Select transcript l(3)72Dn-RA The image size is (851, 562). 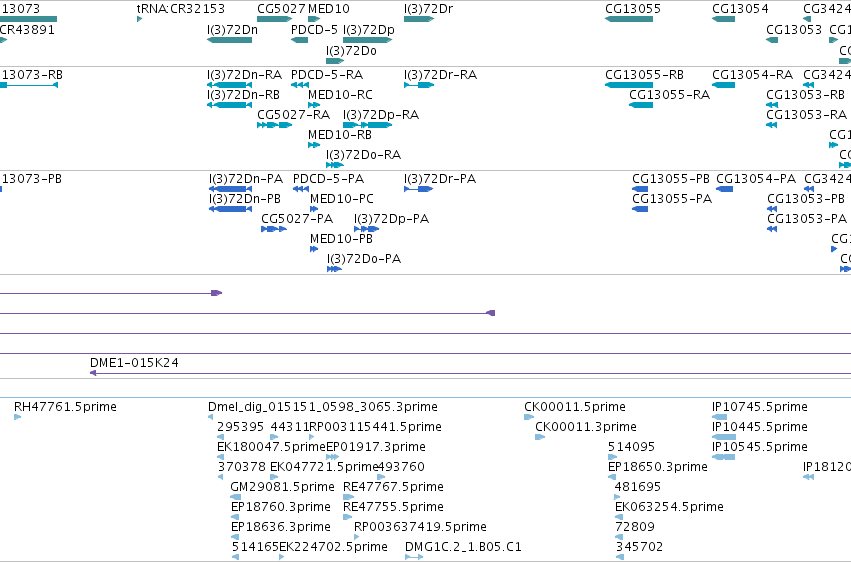[244, 75]
